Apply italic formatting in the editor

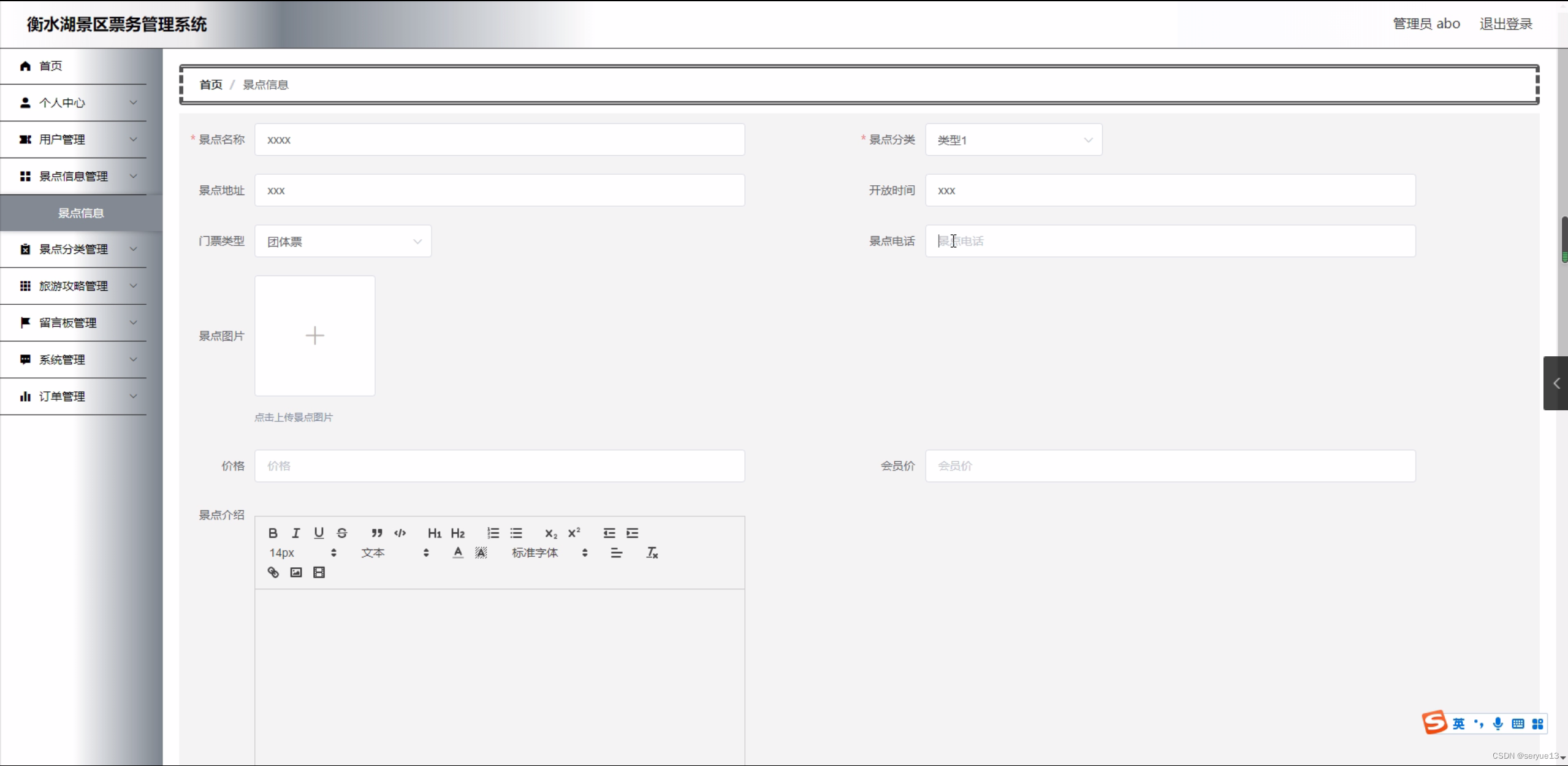click(295, 533)
